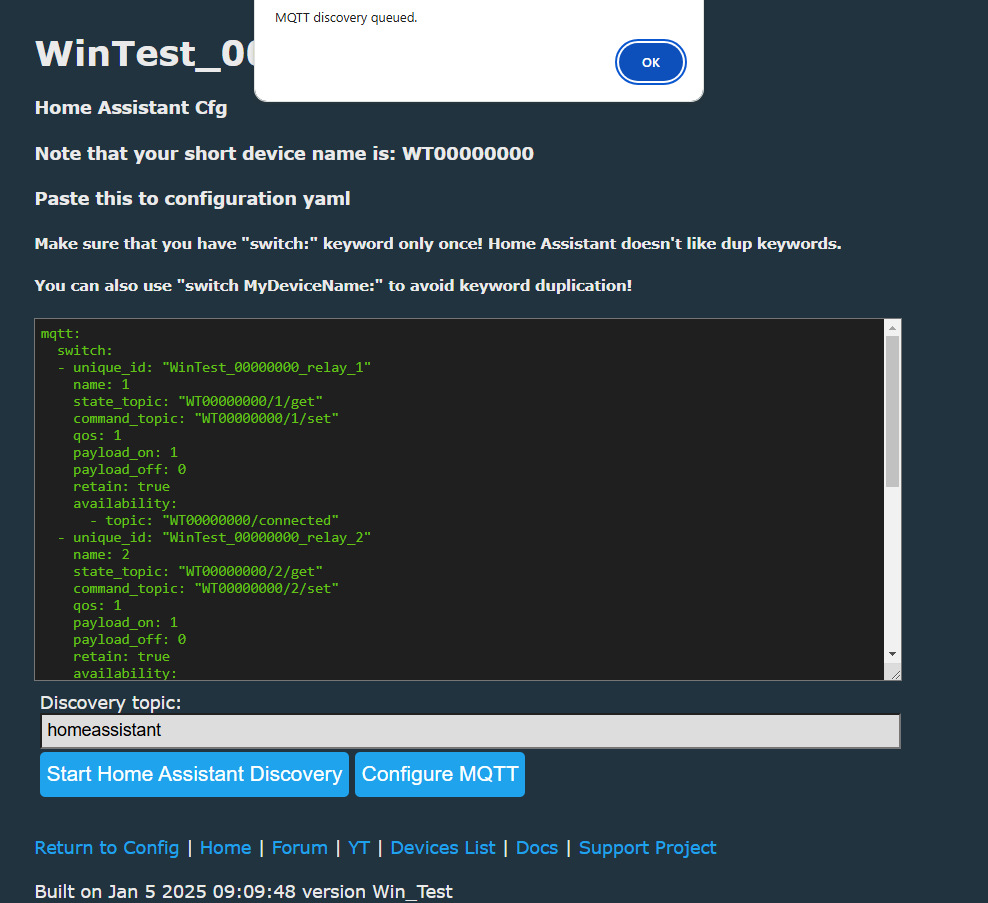This screenshot has width=988, height=903.
Task: Open the Forum link
Action: tap(299, 848)
